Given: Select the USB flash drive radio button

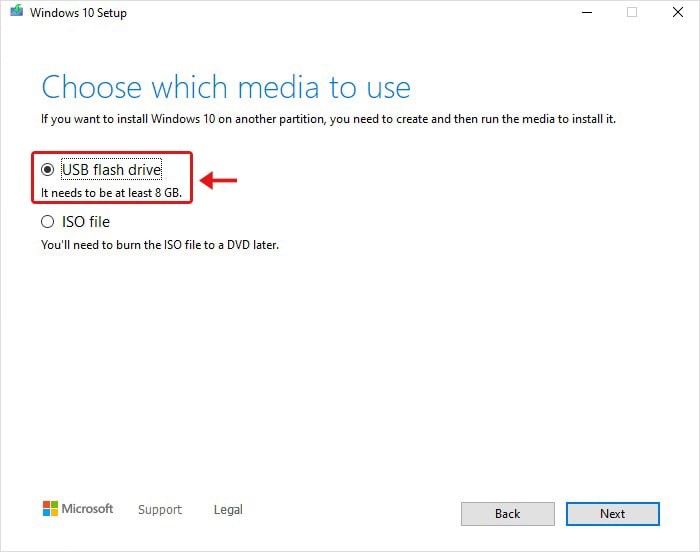Looking at the screenshot, I should click(48, 170).
